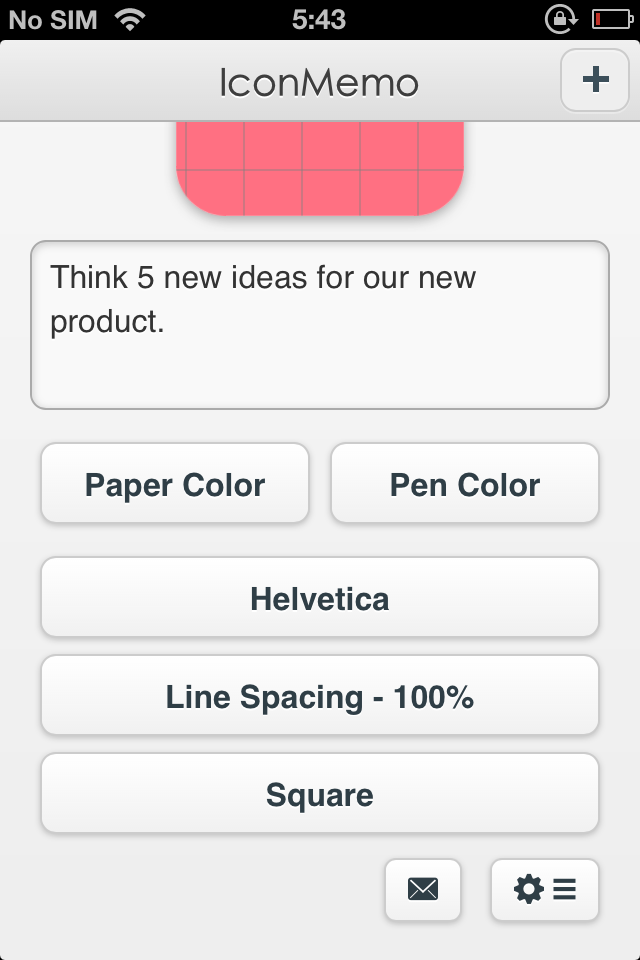Tap the plus button to add memo

595,80
